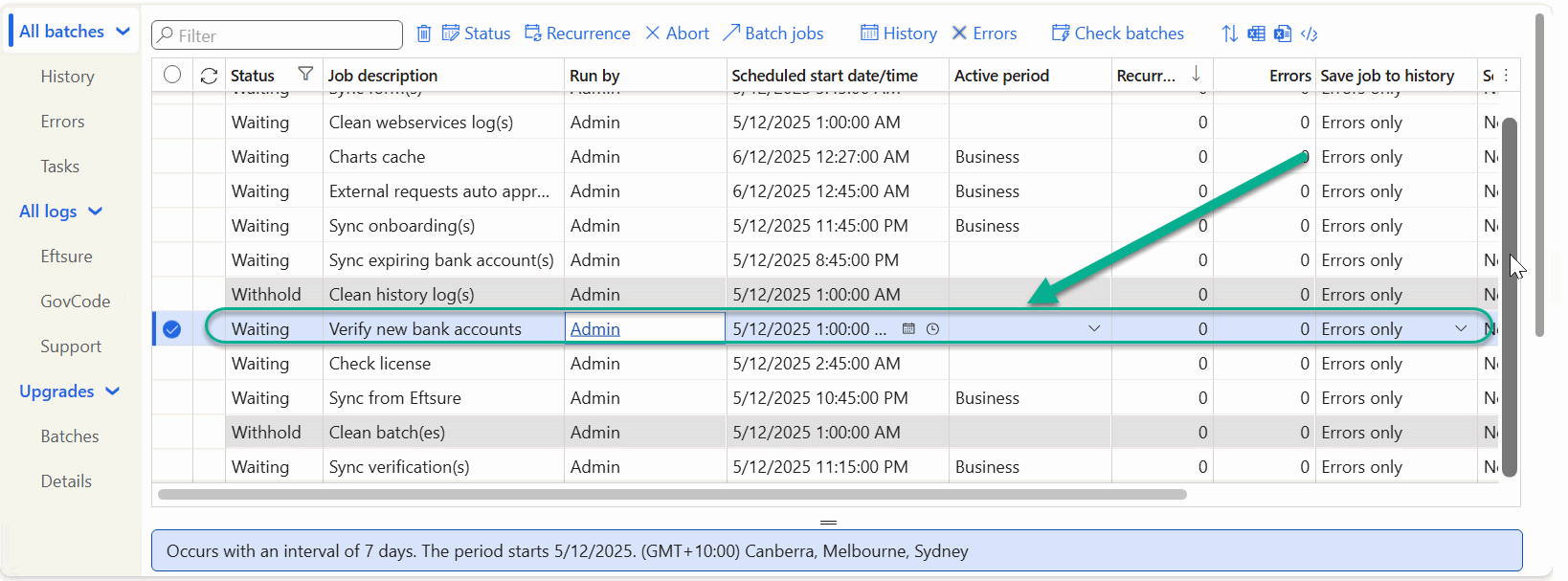Open clock time picker in selected row
Image resolution: width=1568 pixels, height=581 pixels.
932,329
